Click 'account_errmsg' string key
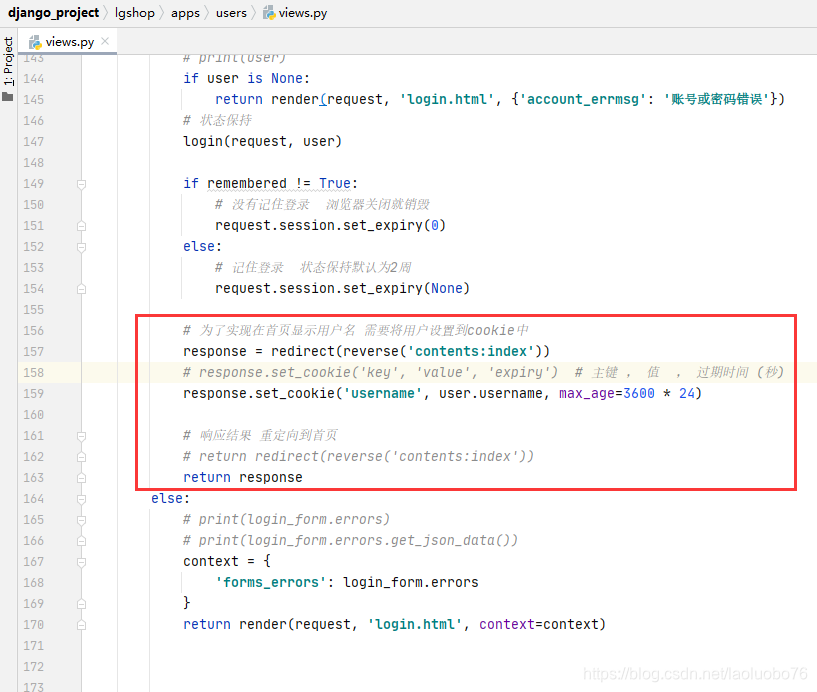 point(583,100)
